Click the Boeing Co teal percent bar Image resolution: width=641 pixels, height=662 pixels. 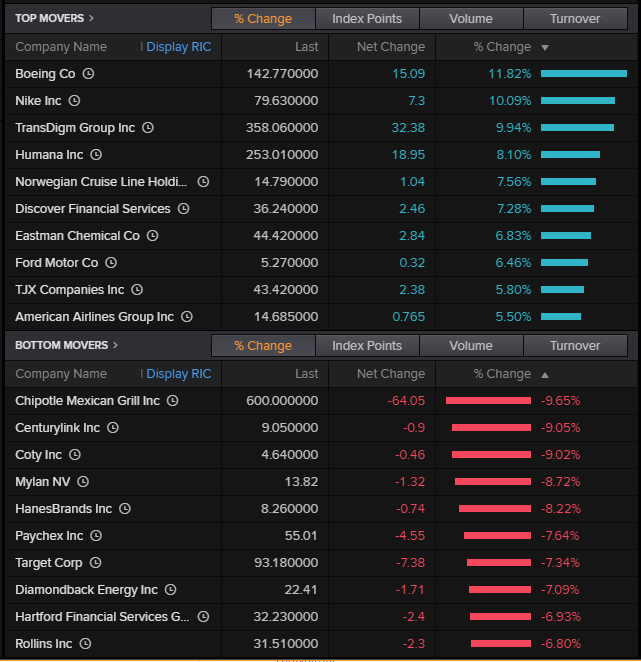[584, 74]
